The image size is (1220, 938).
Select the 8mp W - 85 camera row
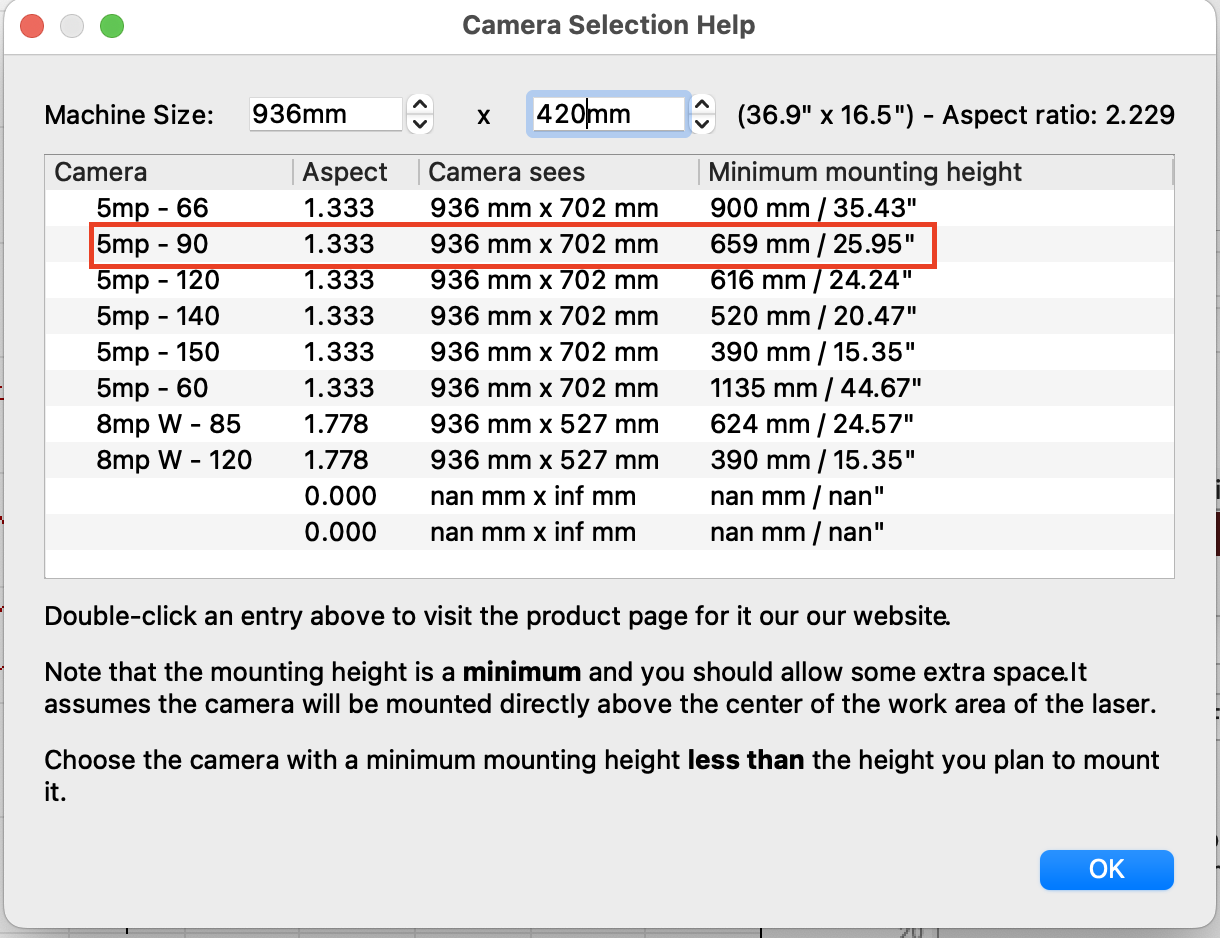click(x=609, y=424)
